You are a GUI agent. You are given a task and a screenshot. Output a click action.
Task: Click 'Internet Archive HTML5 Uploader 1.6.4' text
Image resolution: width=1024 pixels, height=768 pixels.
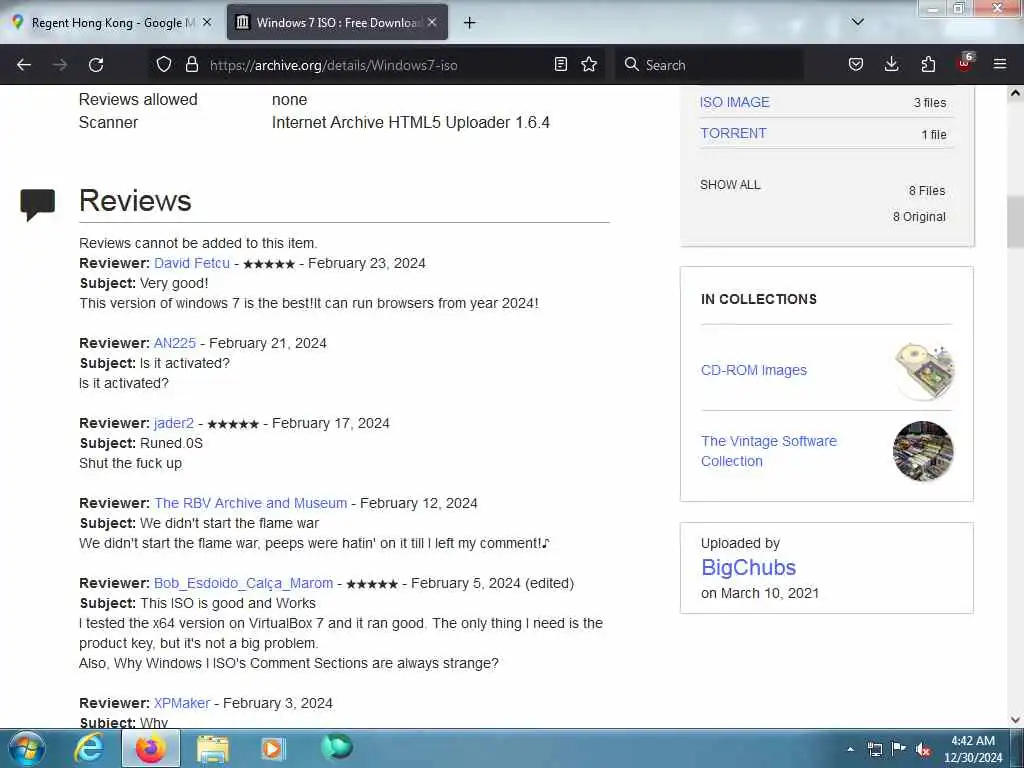coord(411,122)
